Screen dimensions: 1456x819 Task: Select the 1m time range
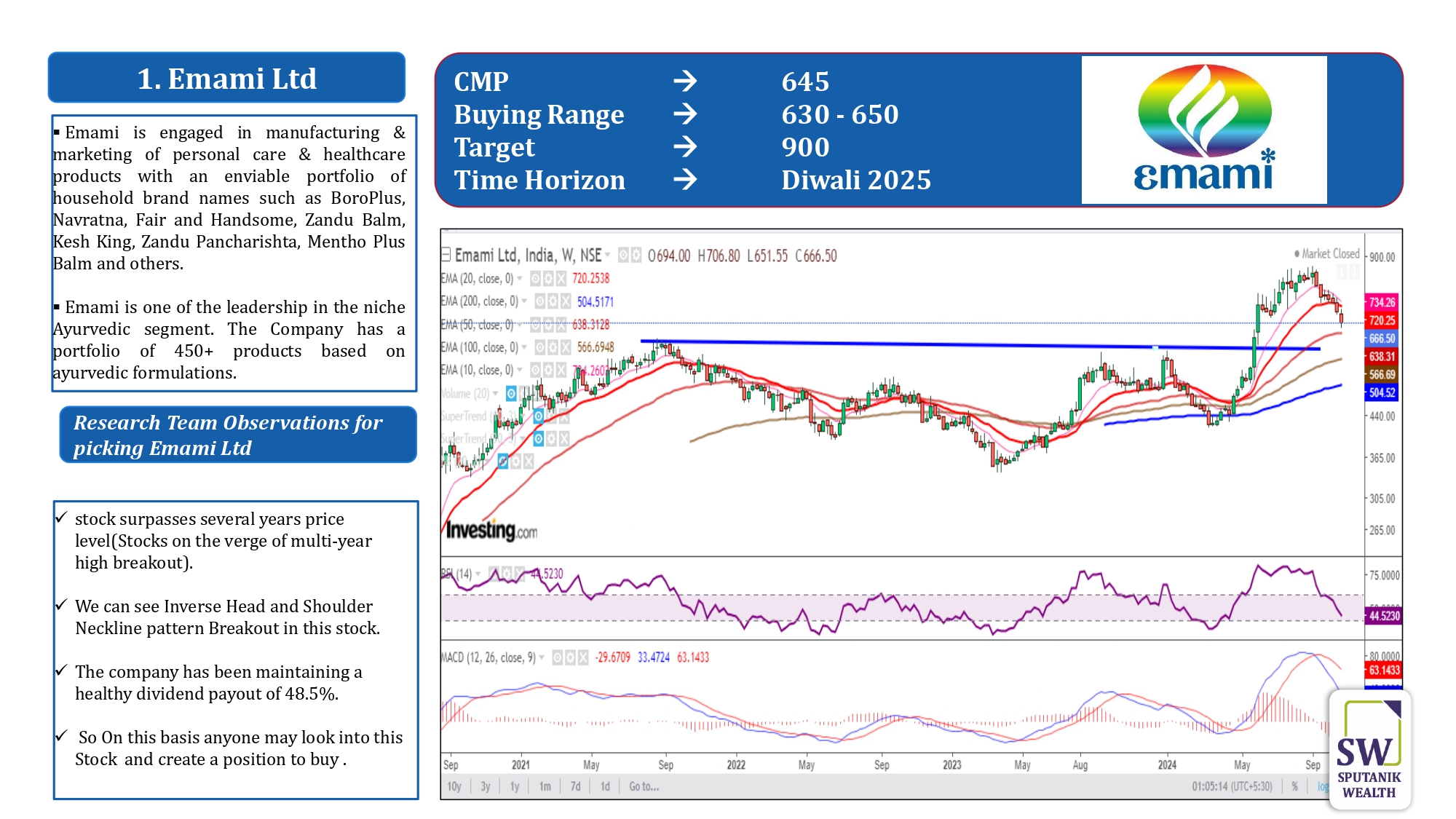(x=545, y=787)
